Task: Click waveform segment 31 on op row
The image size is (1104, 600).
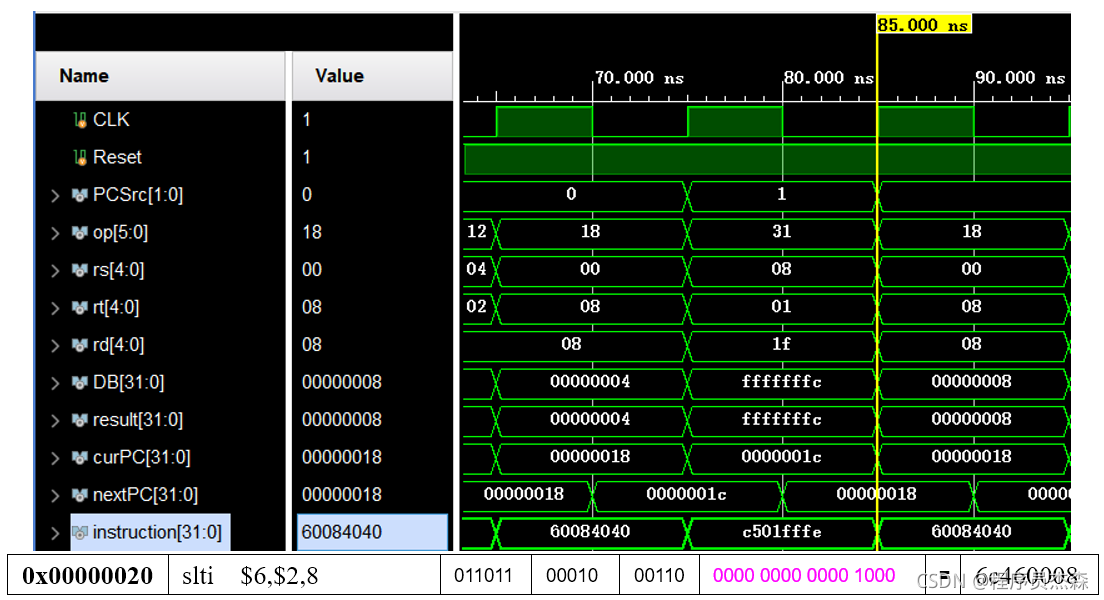Action: (x=782, y=232)
